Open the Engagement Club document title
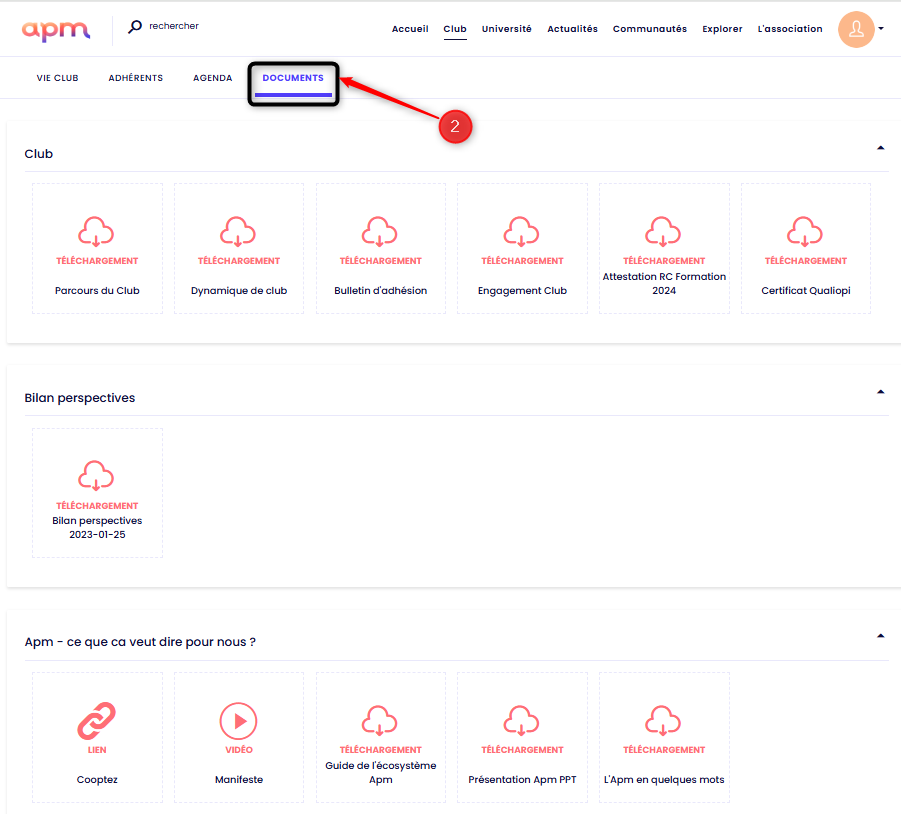Viewport: 901px width, 814px height. coord(522,291)
